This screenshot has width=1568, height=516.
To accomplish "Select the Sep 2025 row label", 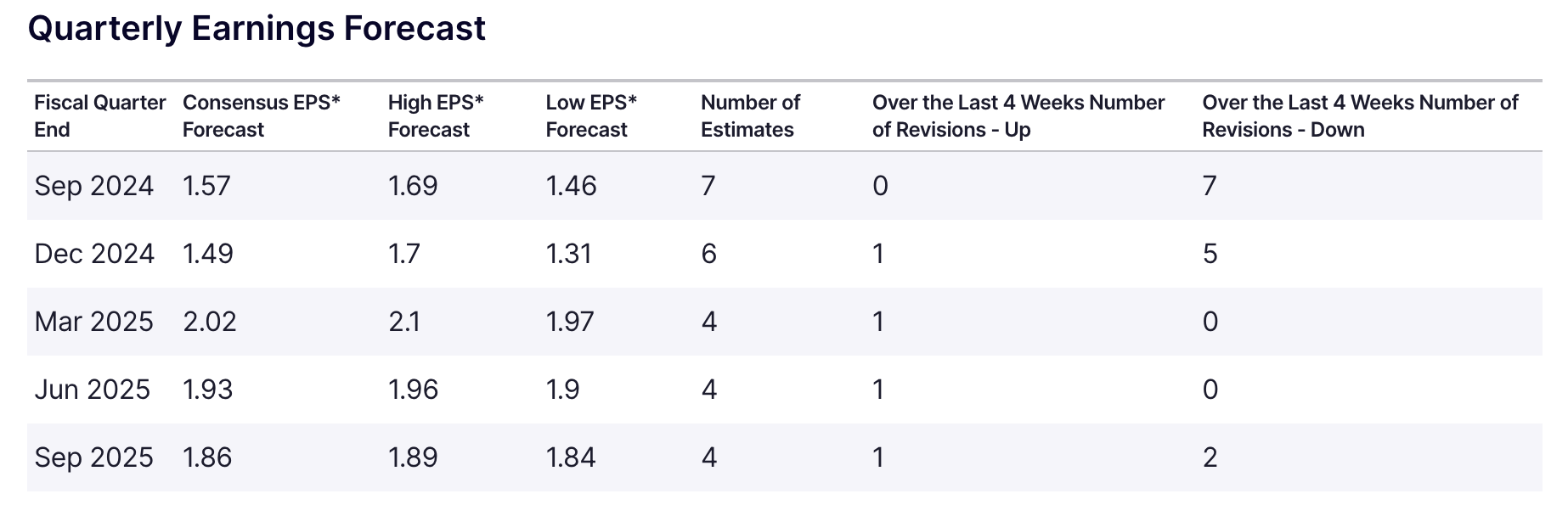I will point(94,457).
